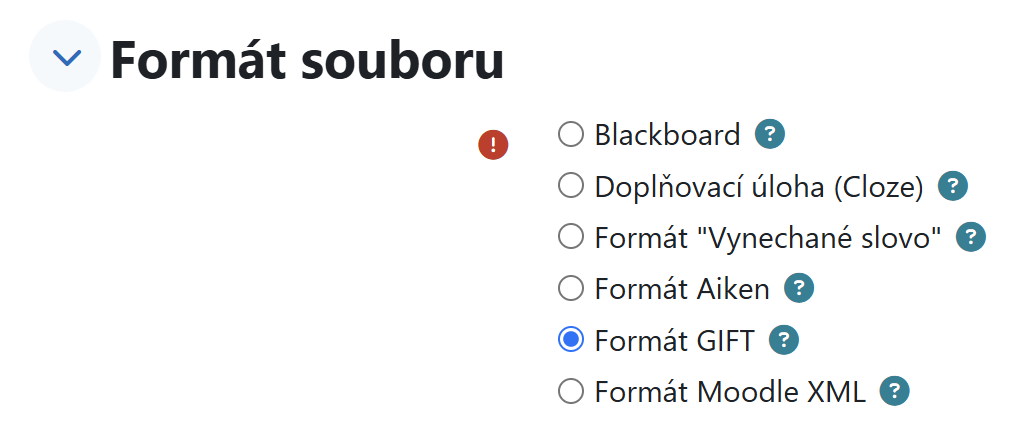Click the "Formát Aiken" label text
The image size is (1010, 440).
click(682, 290)
